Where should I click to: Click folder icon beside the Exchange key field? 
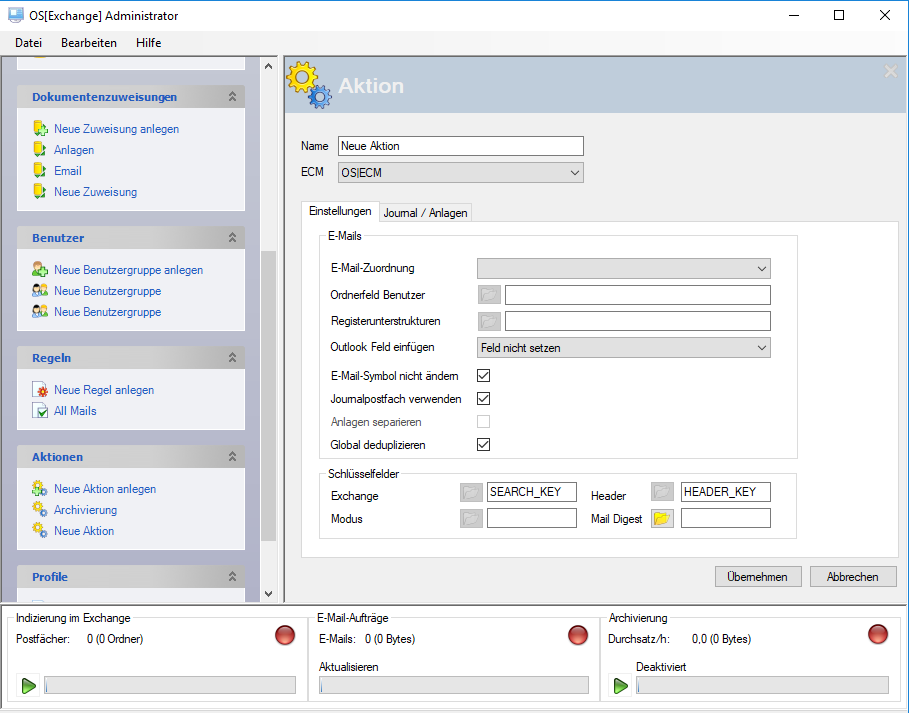[471, 492]
